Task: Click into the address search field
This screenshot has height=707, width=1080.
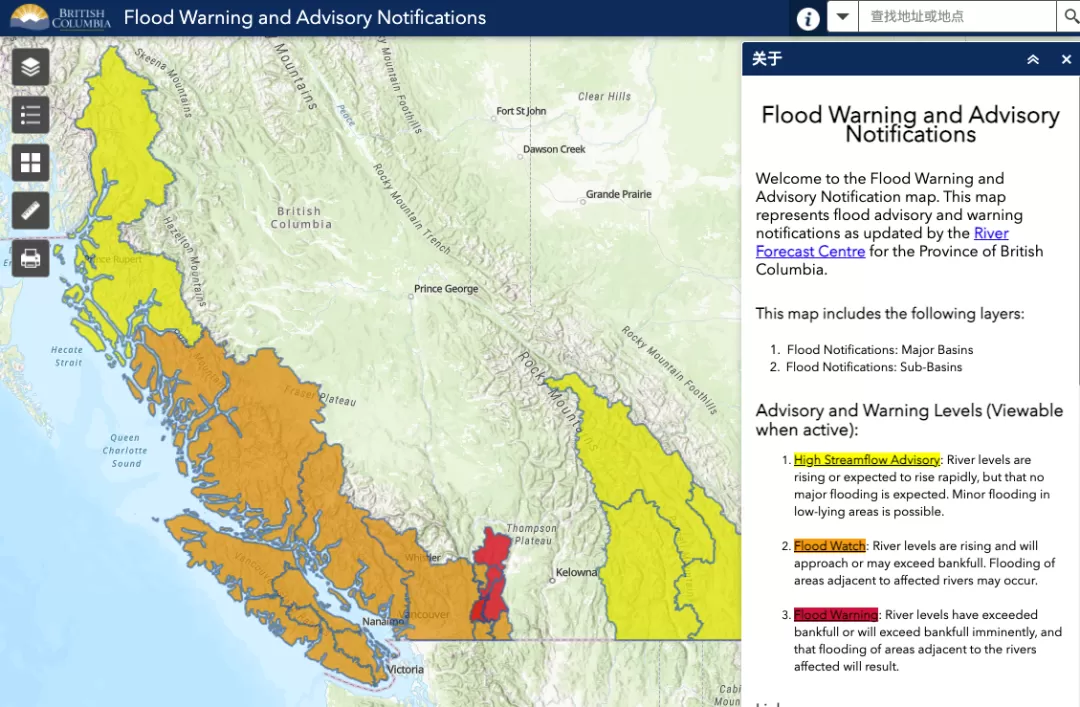Action: (x=957, y=17)
